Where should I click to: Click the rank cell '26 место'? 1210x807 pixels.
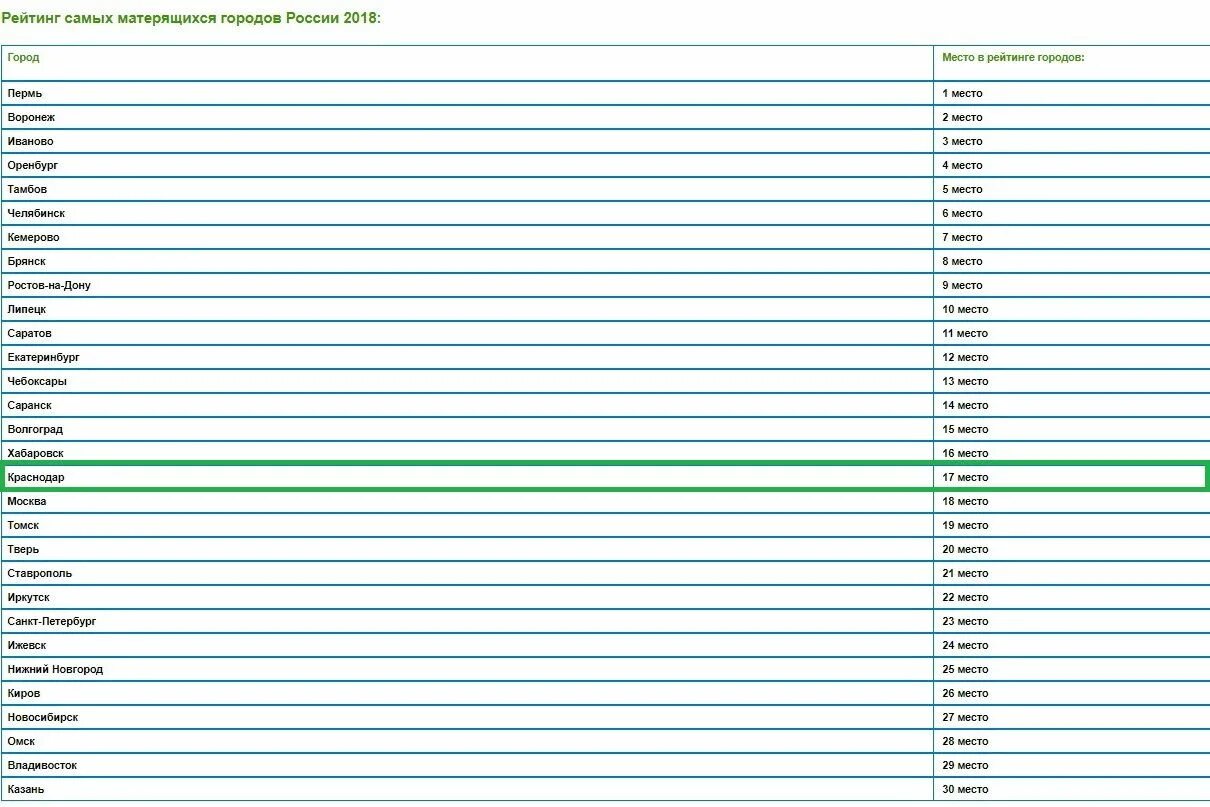pyautogui.click(x=1072, y=693)
